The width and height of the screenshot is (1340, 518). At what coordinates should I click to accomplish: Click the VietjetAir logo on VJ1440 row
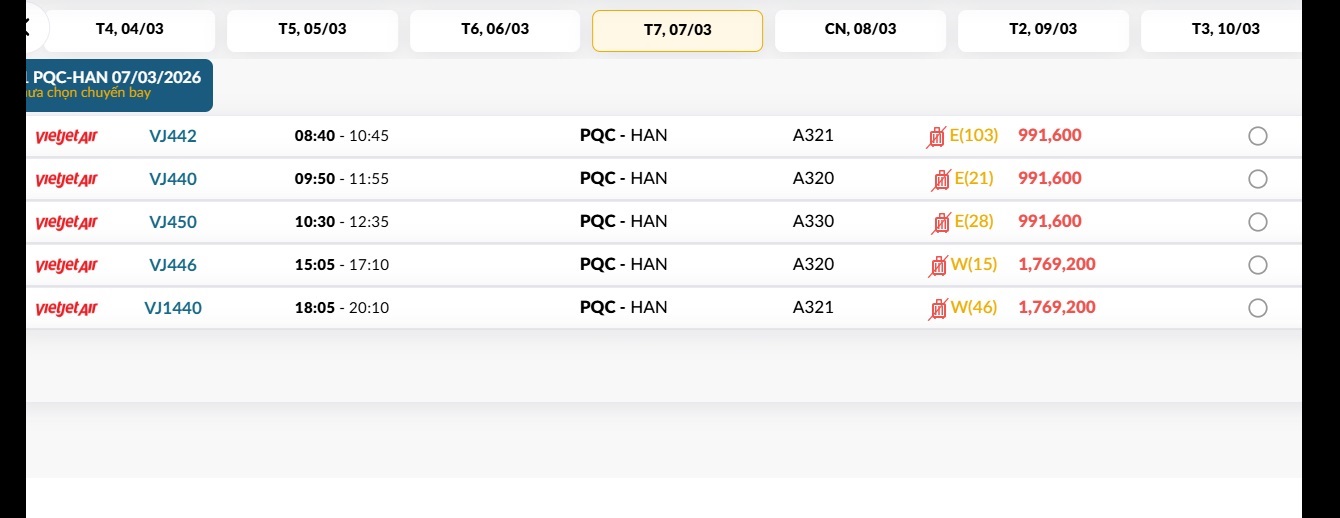tap(66, 309)
